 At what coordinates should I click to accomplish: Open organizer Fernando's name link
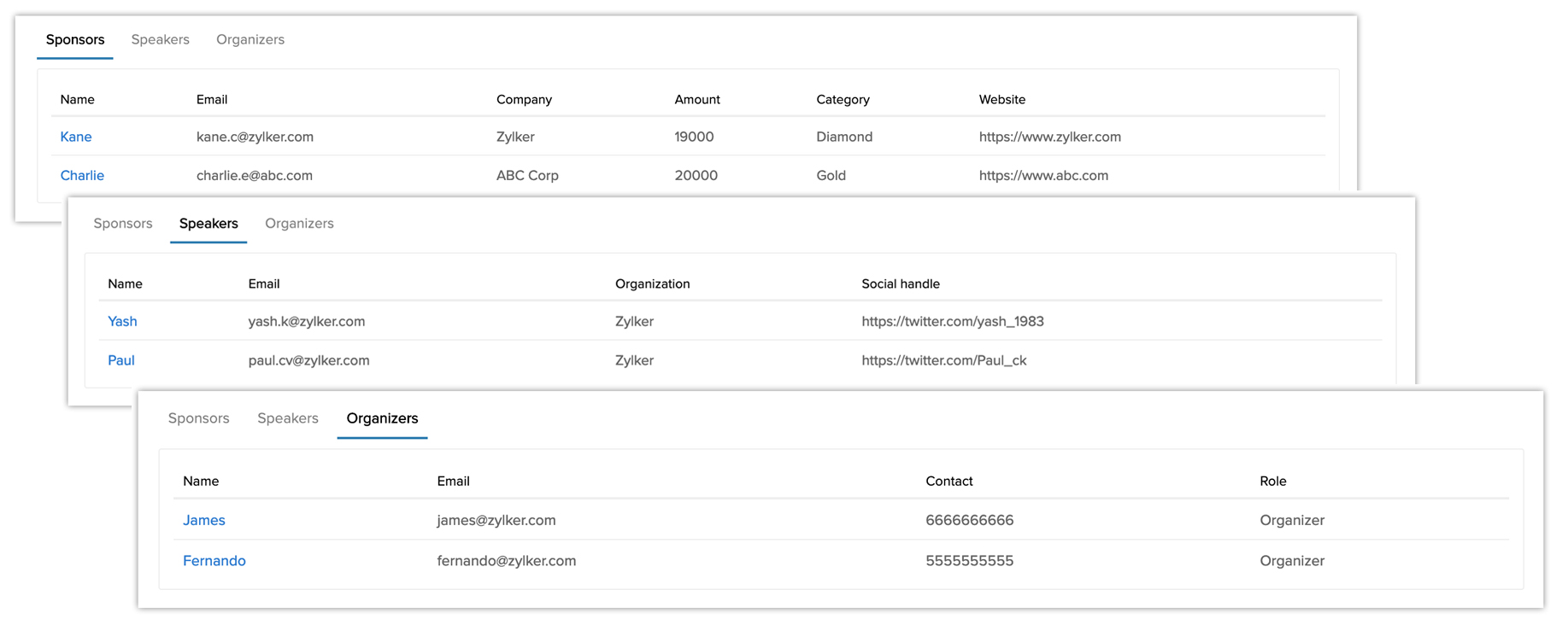[214, 561]
